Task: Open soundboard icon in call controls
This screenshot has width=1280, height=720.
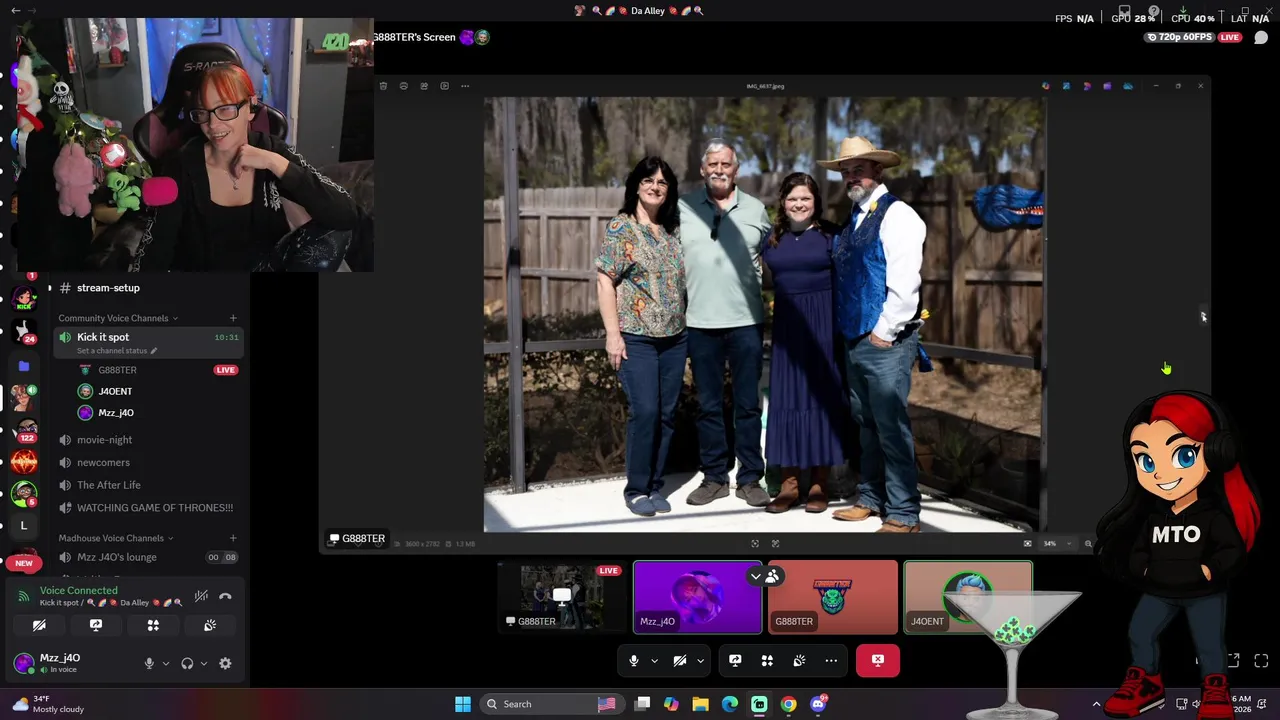Action: tap(799, 660)
